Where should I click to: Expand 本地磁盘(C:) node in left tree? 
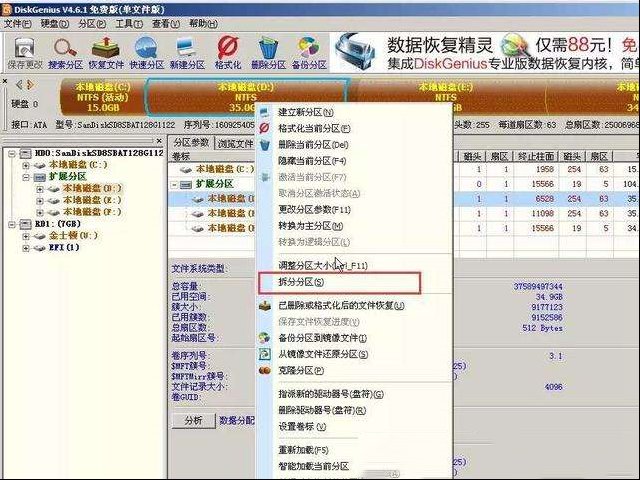tap(26, 165)
